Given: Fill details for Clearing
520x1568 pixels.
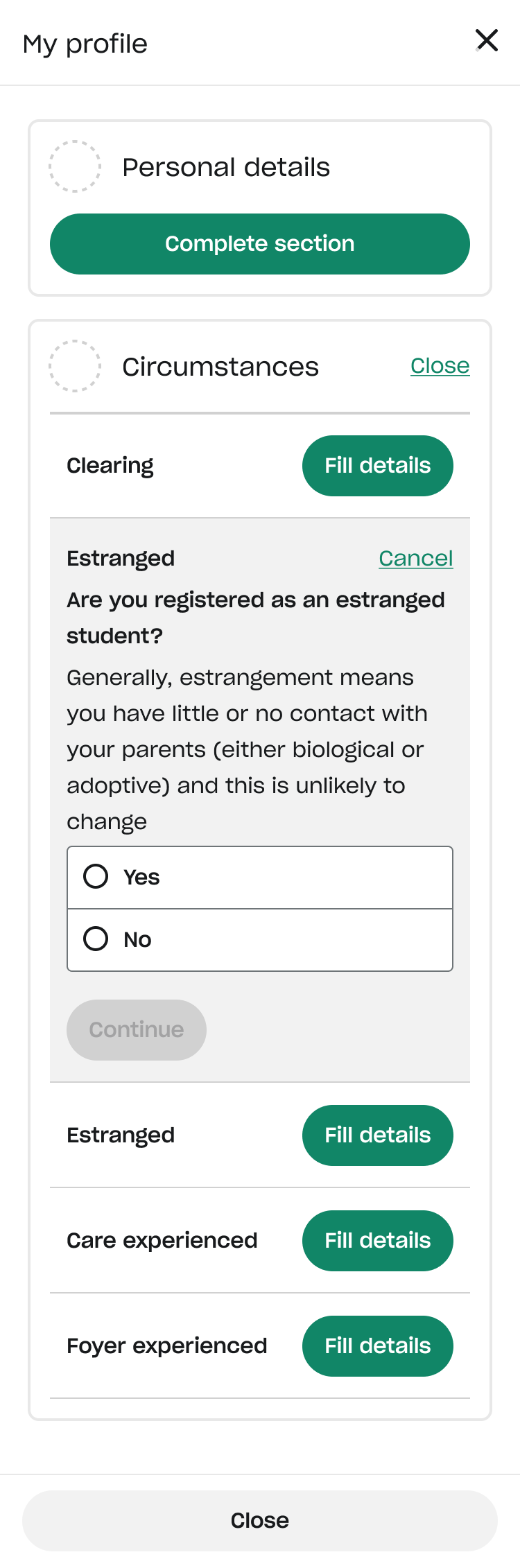Looking at the screenshot, I should 377,465.
